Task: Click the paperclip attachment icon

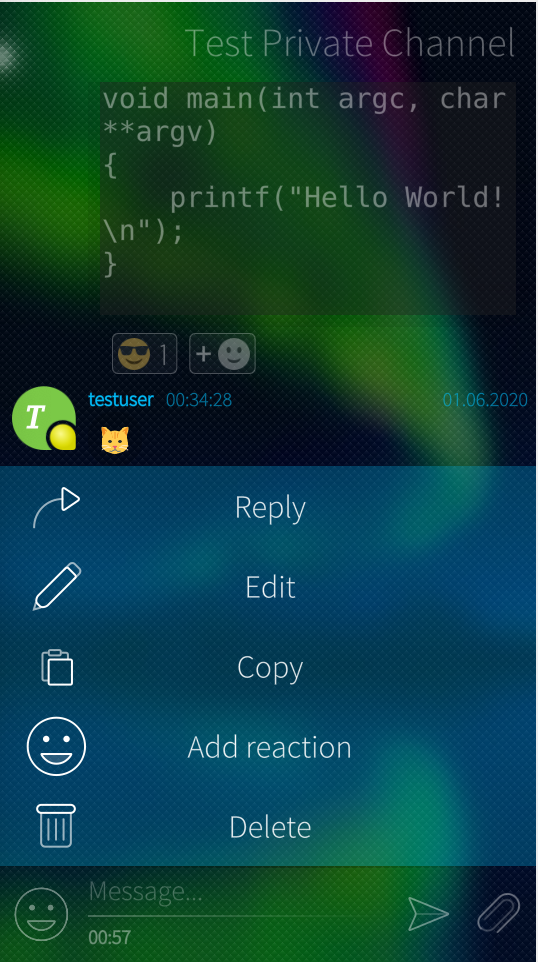Action: coord(499,914)
